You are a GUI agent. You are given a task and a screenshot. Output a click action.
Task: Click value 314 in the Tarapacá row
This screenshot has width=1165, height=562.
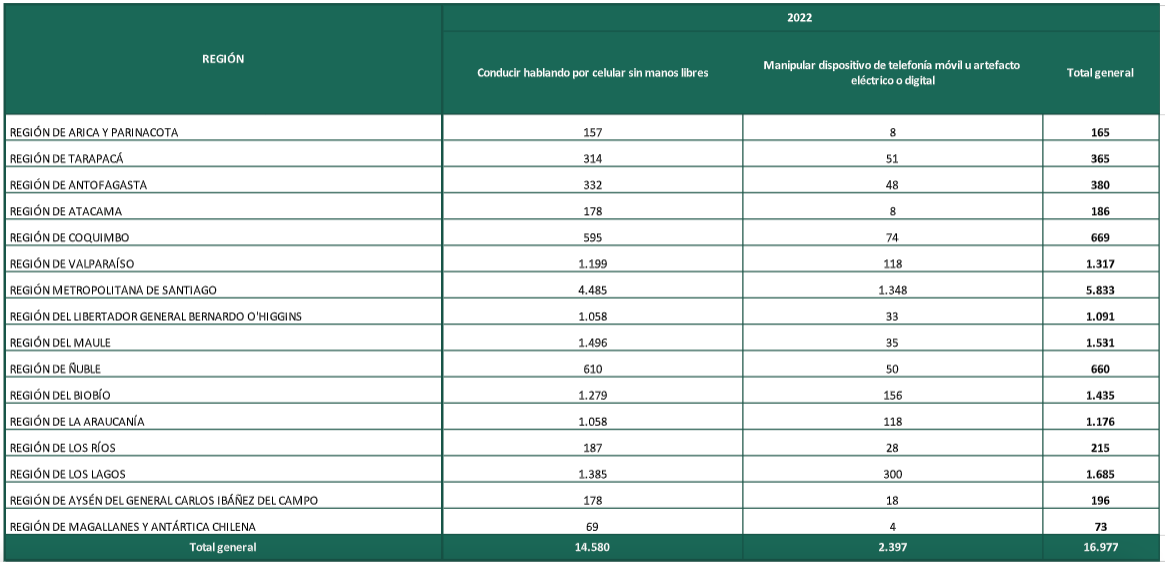pyautogui.click(x=592, y=159)
